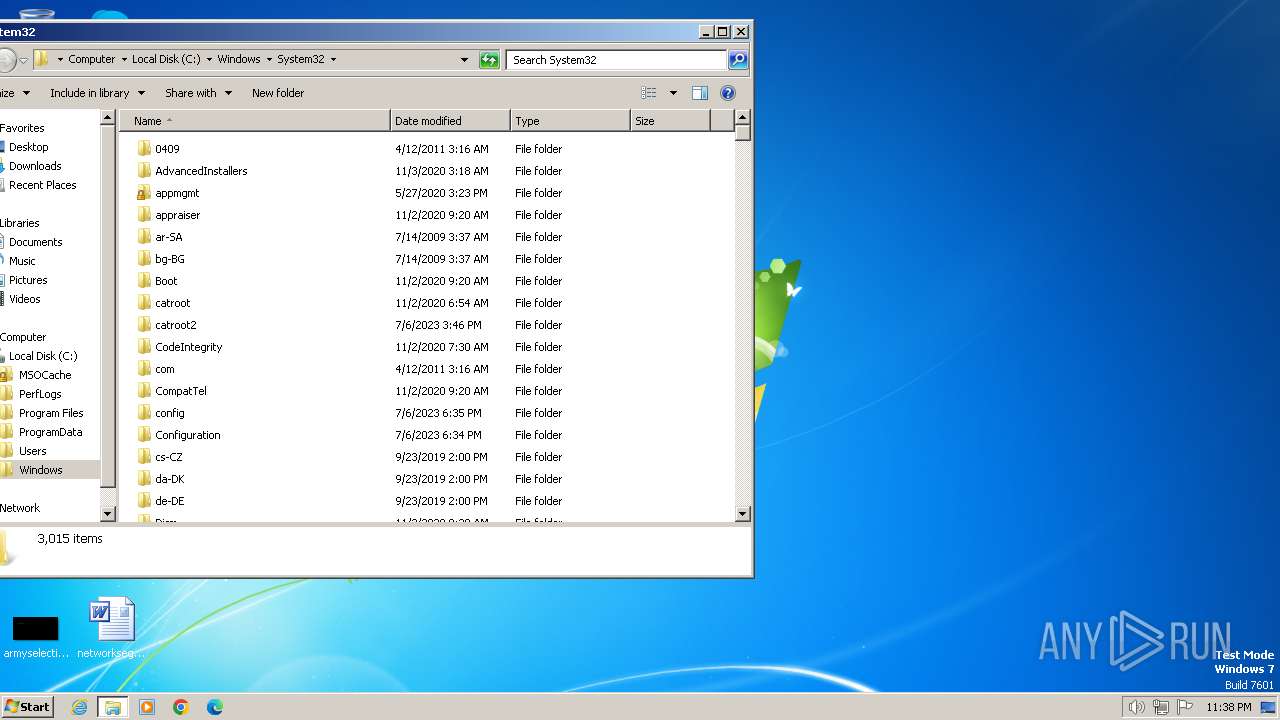Click the clock showing 11:38 PM
Viewport: 1280px width, 720px height.
coord(1228,707)
